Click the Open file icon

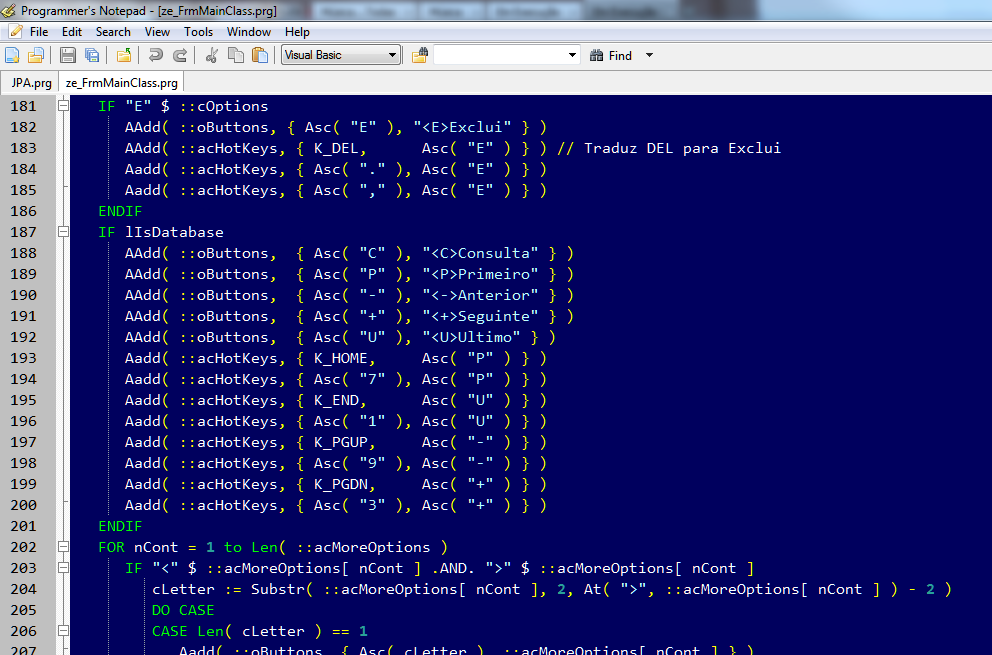[x=36, y=56]
